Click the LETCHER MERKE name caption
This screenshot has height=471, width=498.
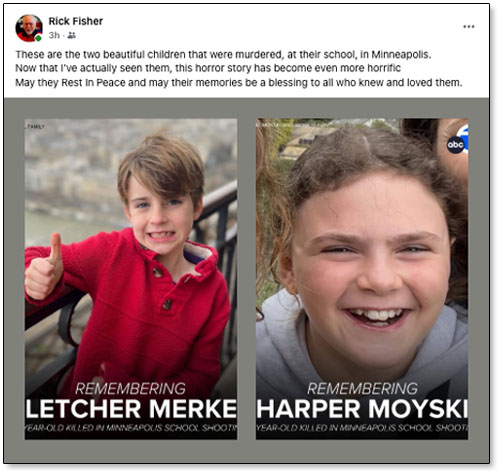(131, 409)
